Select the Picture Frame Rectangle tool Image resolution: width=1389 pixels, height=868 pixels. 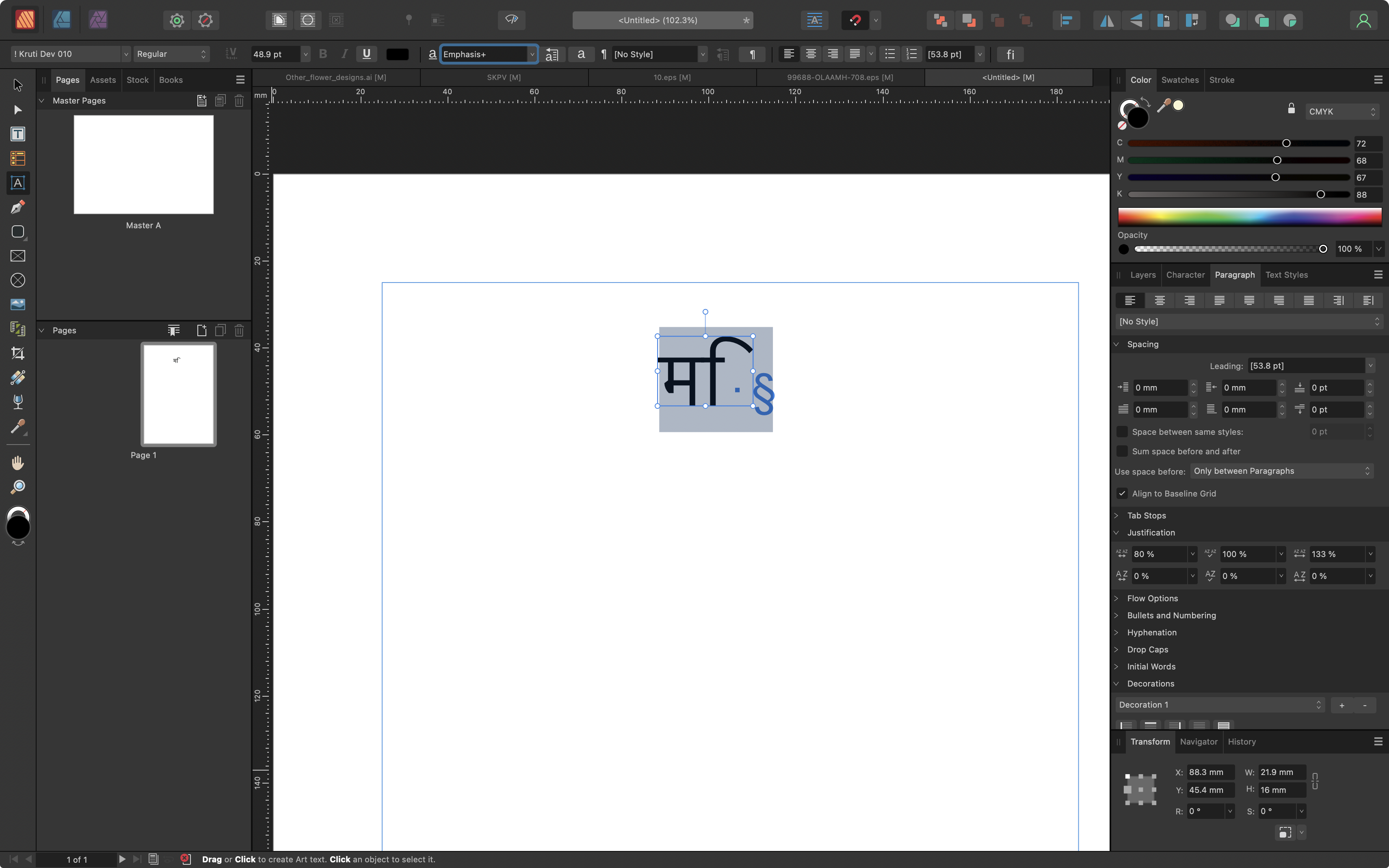tap(18, 256)
